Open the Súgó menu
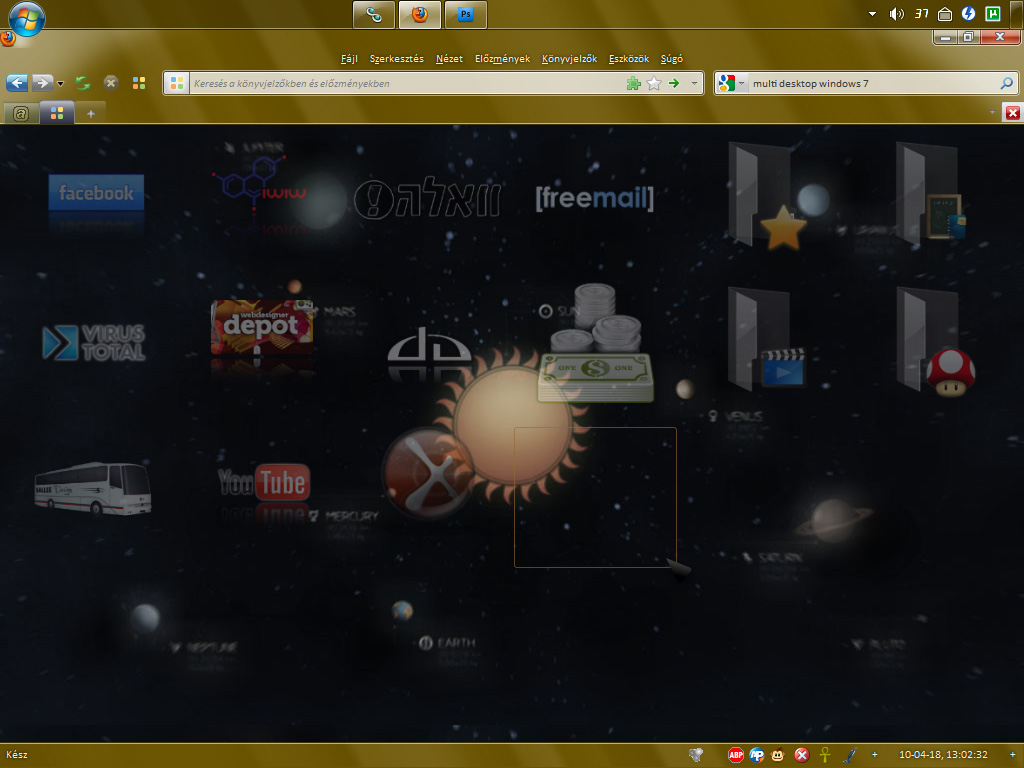 671,59
